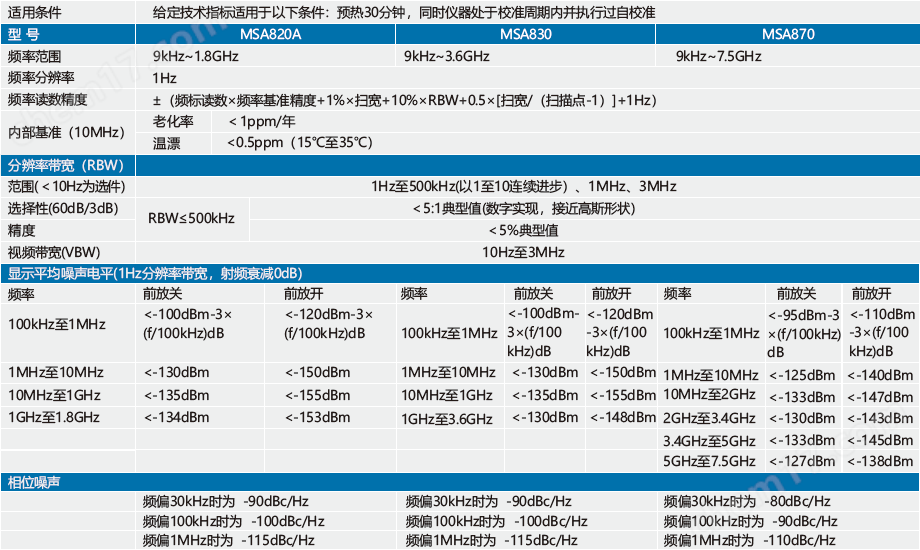Click the 频率读数精度 row label
This screenshot has width=920, height=550.
(x=47, y=100)
